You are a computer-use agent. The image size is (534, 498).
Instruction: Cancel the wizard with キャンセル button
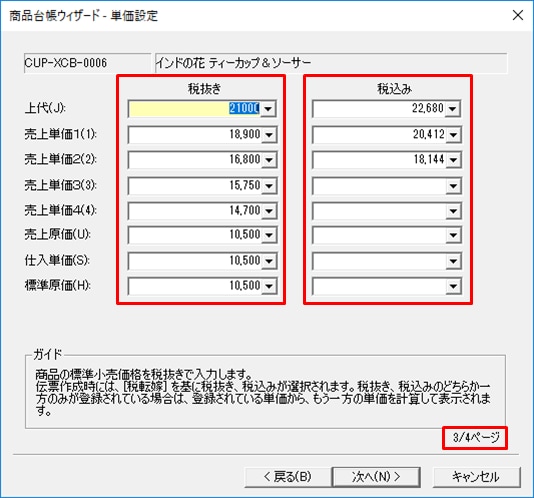(x=476, y=477)
